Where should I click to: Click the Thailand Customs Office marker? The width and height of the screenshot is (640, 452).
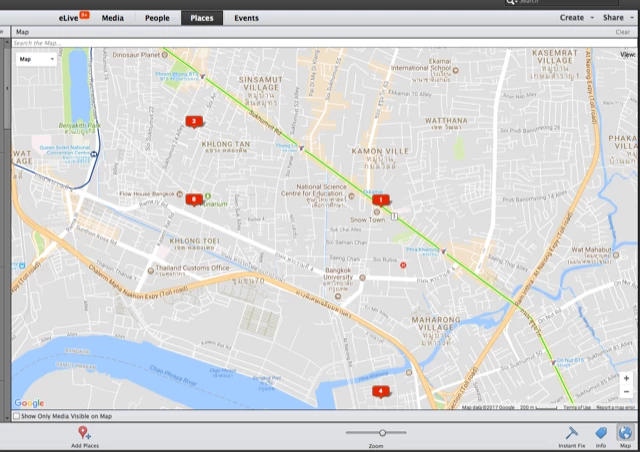[151, 271]
